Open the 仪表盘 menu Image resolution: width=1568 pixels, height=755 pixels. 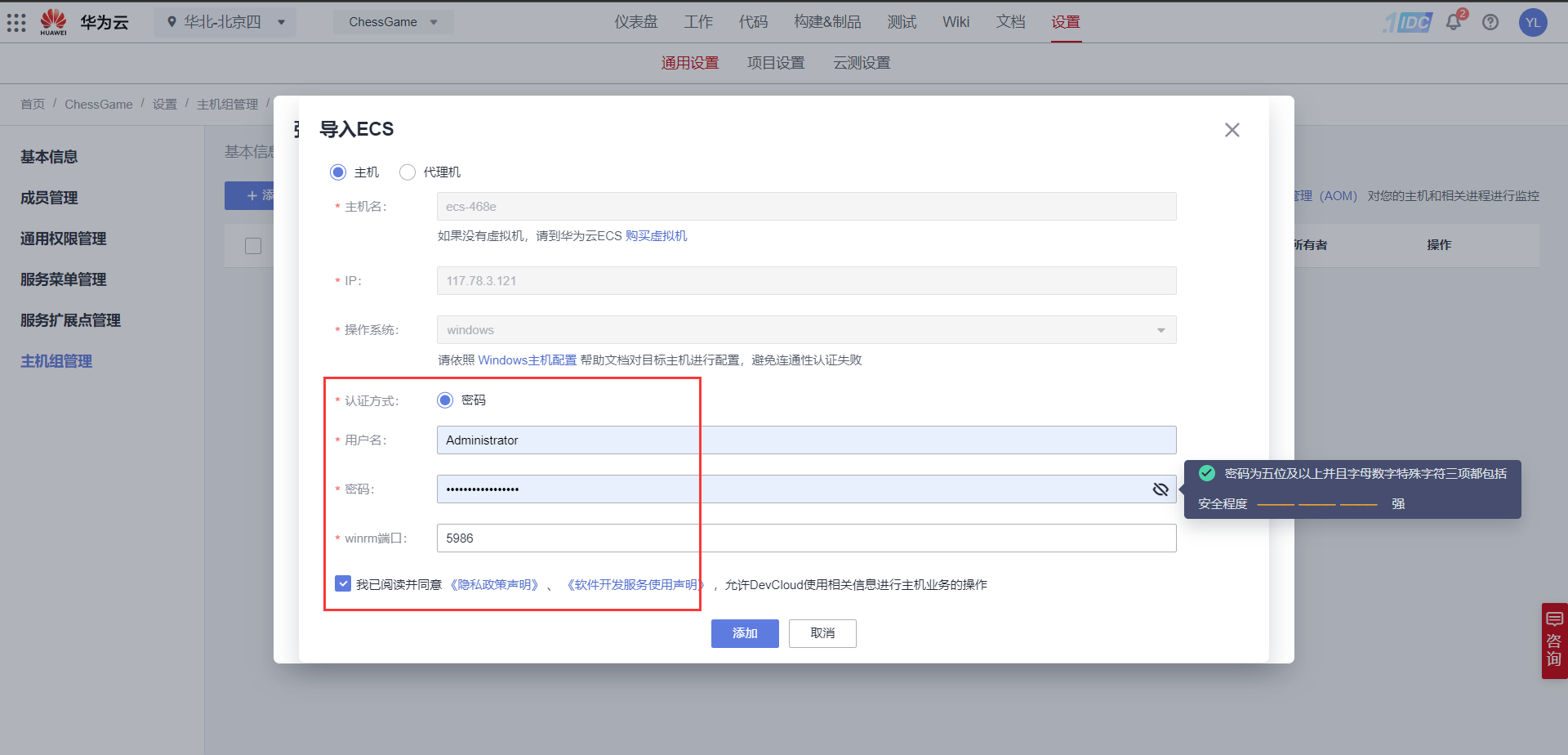click(x=636, y=22)
